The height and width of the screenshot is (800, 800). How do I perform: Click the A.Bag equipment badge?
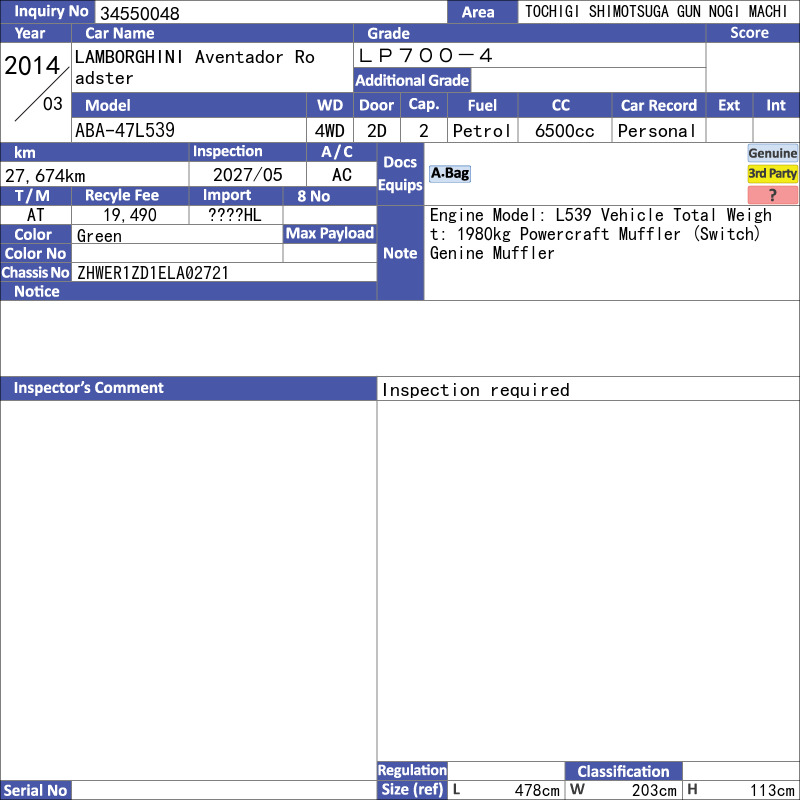point(449,173)
